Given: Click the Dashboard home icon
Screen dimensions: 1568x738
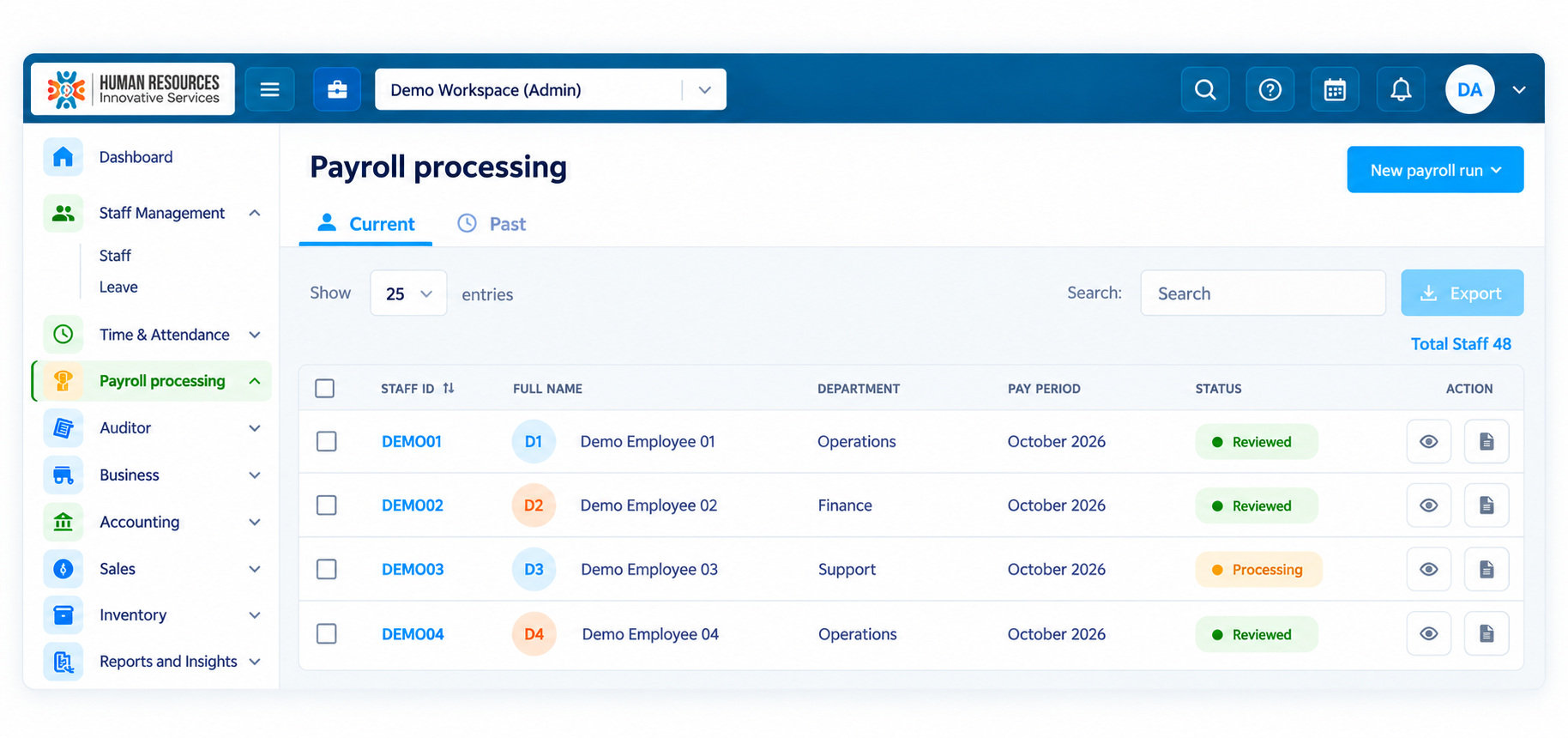Looking at the screenshot, I should point(63,157).
